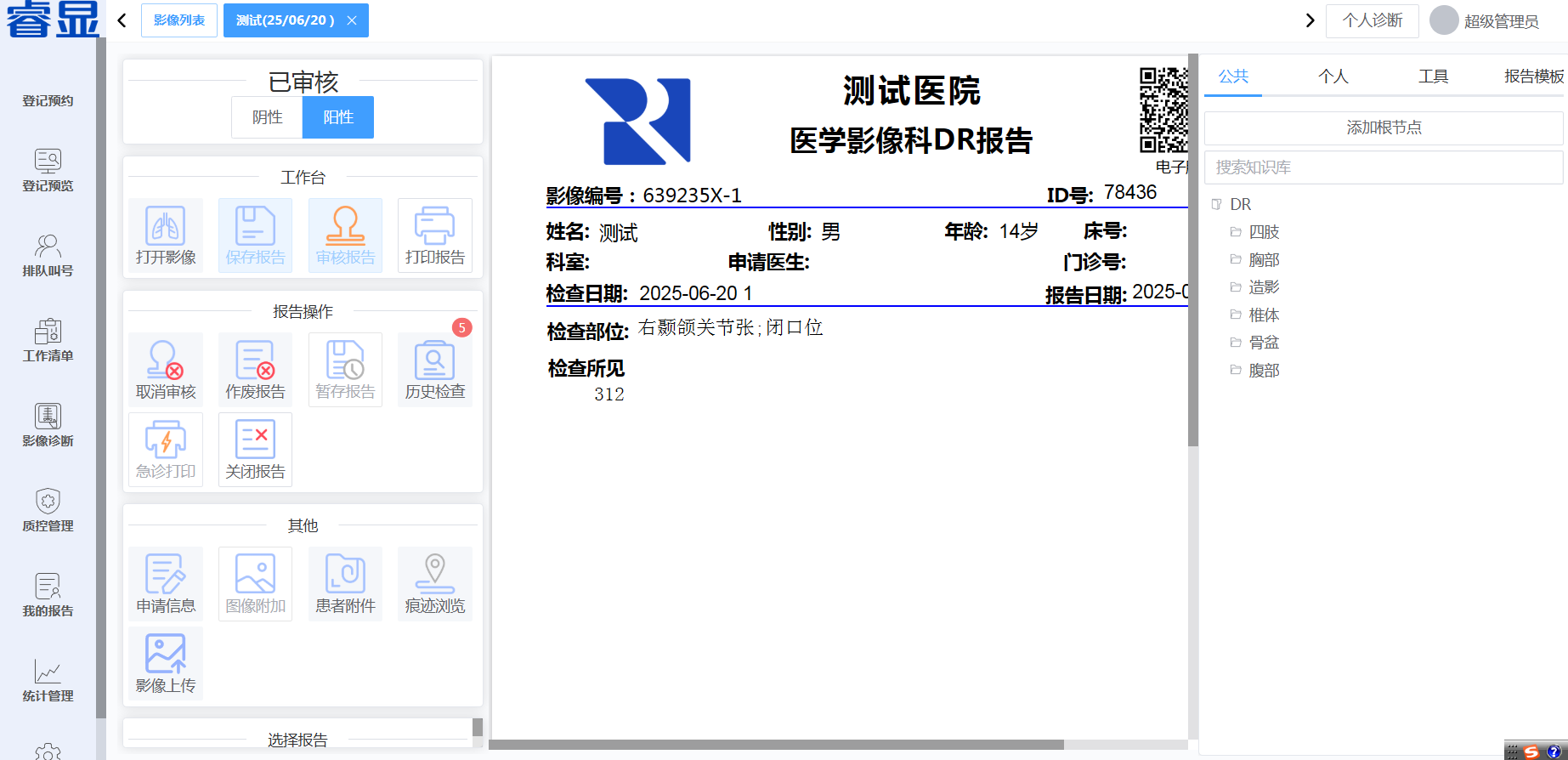Open 痕迹浏览 trace browsing
Screen dimensions: 1568x760
click(x=434, y=583)
